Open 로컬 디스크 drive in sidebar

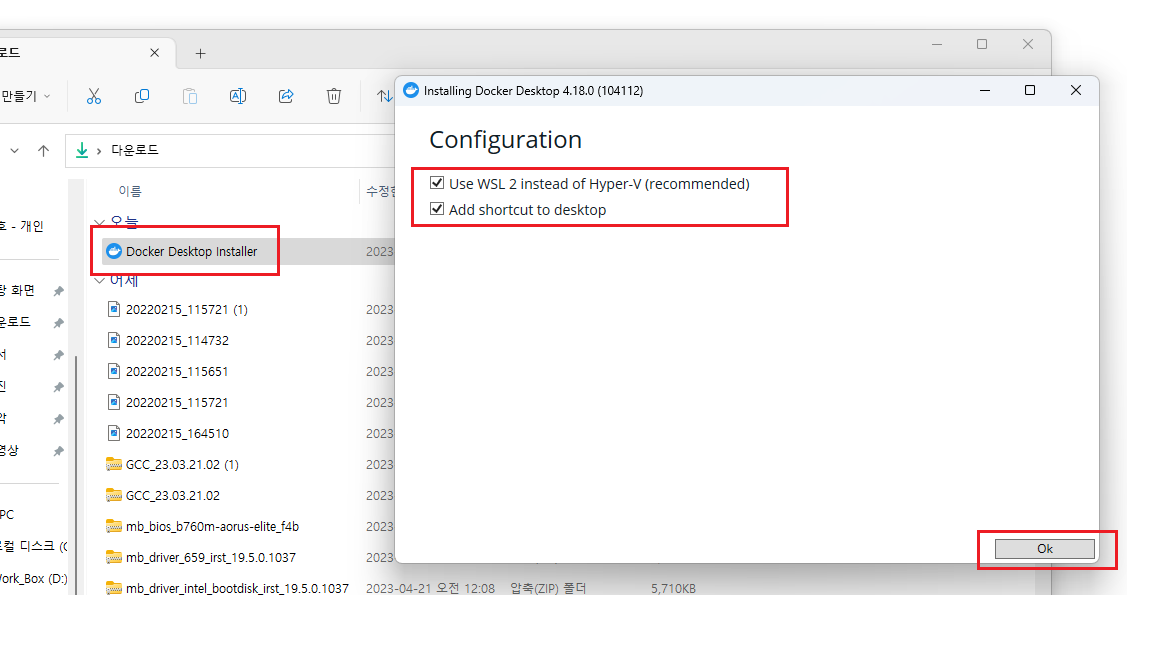[34, 546]
